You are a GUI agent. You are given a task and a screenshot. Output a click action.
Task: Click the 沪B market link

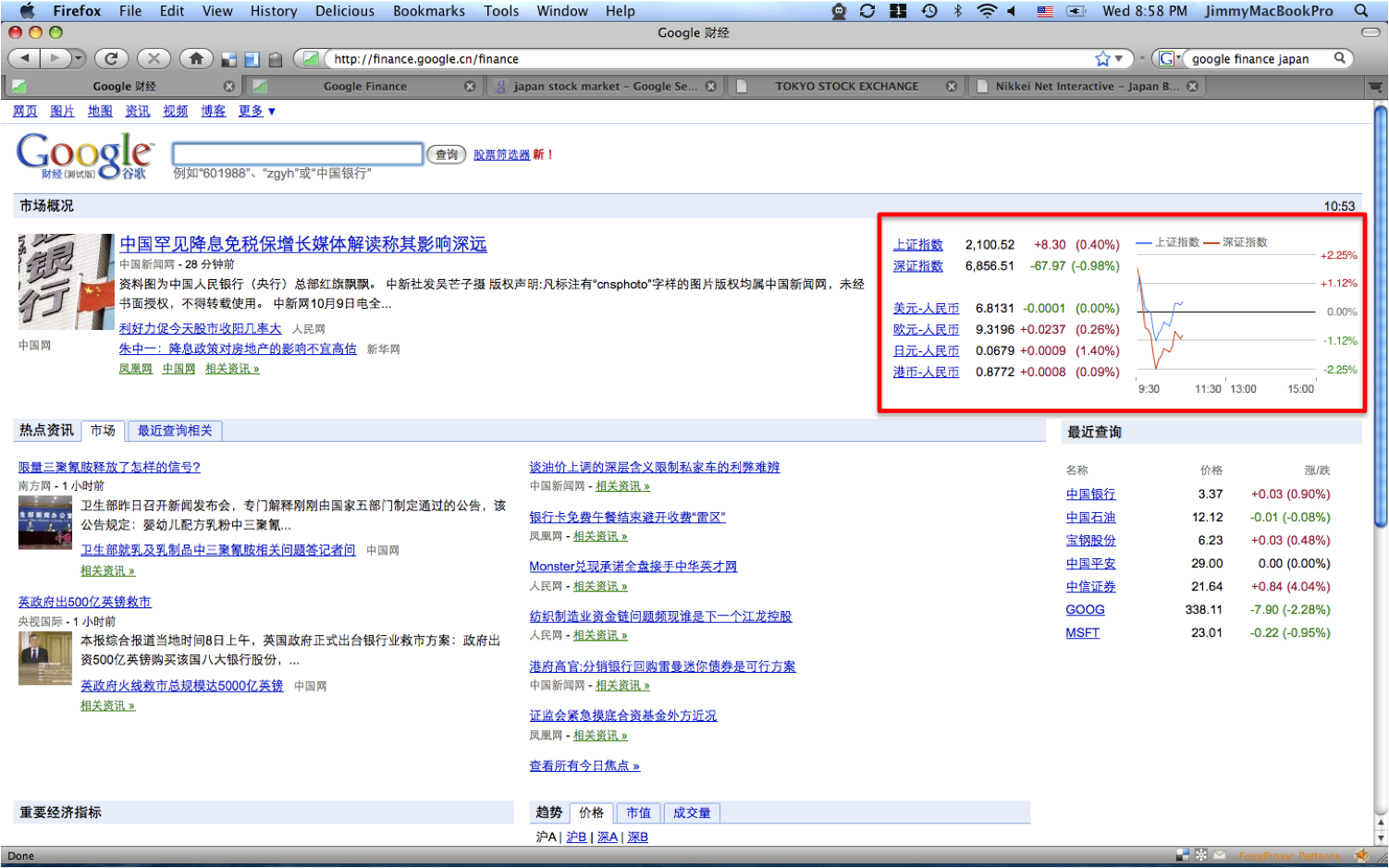(576, 837)
